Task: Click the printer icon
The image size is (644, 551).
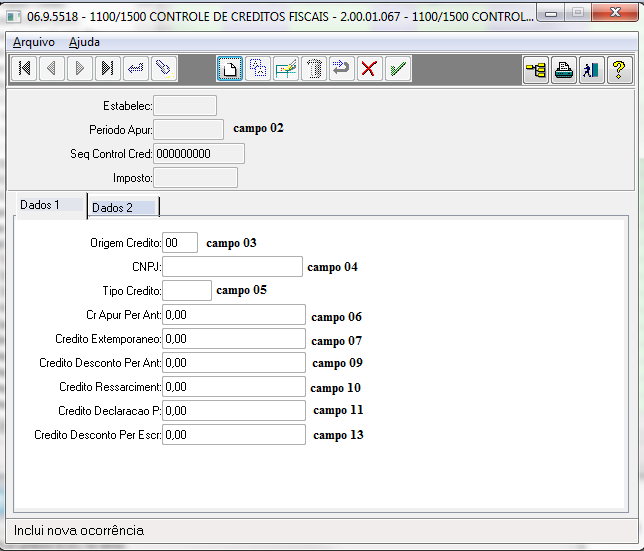Action: point(564,70)
